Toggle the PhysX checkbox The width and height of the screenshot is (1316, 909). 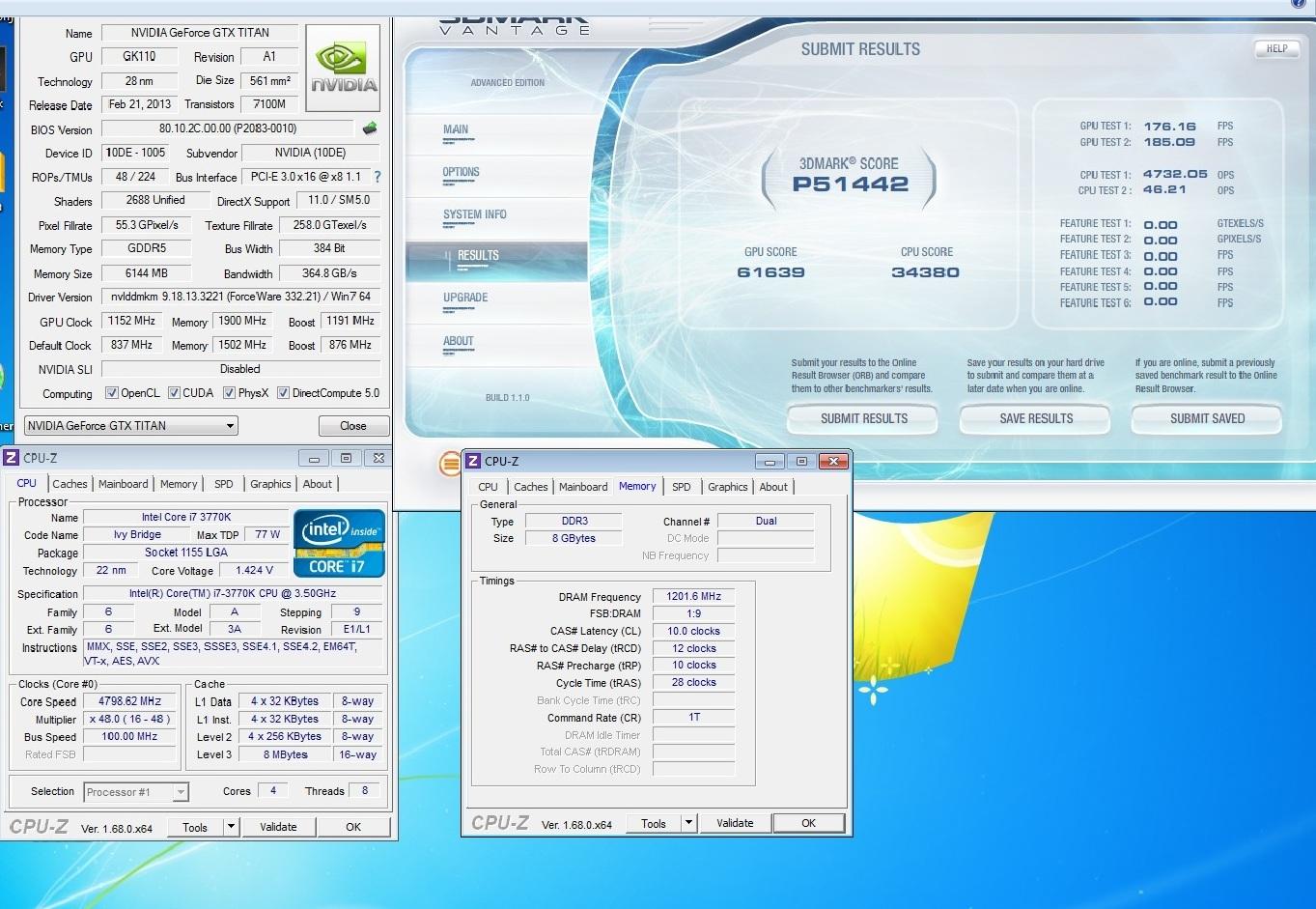point(229,393)
